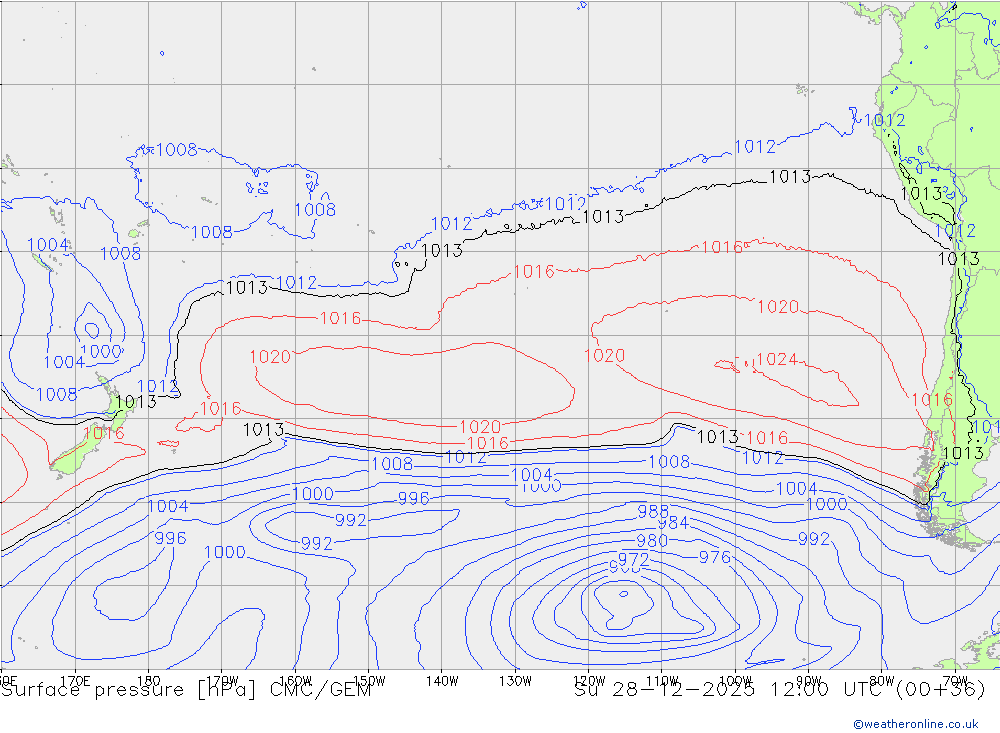Click the 980 isobar label

pos(652,541)
